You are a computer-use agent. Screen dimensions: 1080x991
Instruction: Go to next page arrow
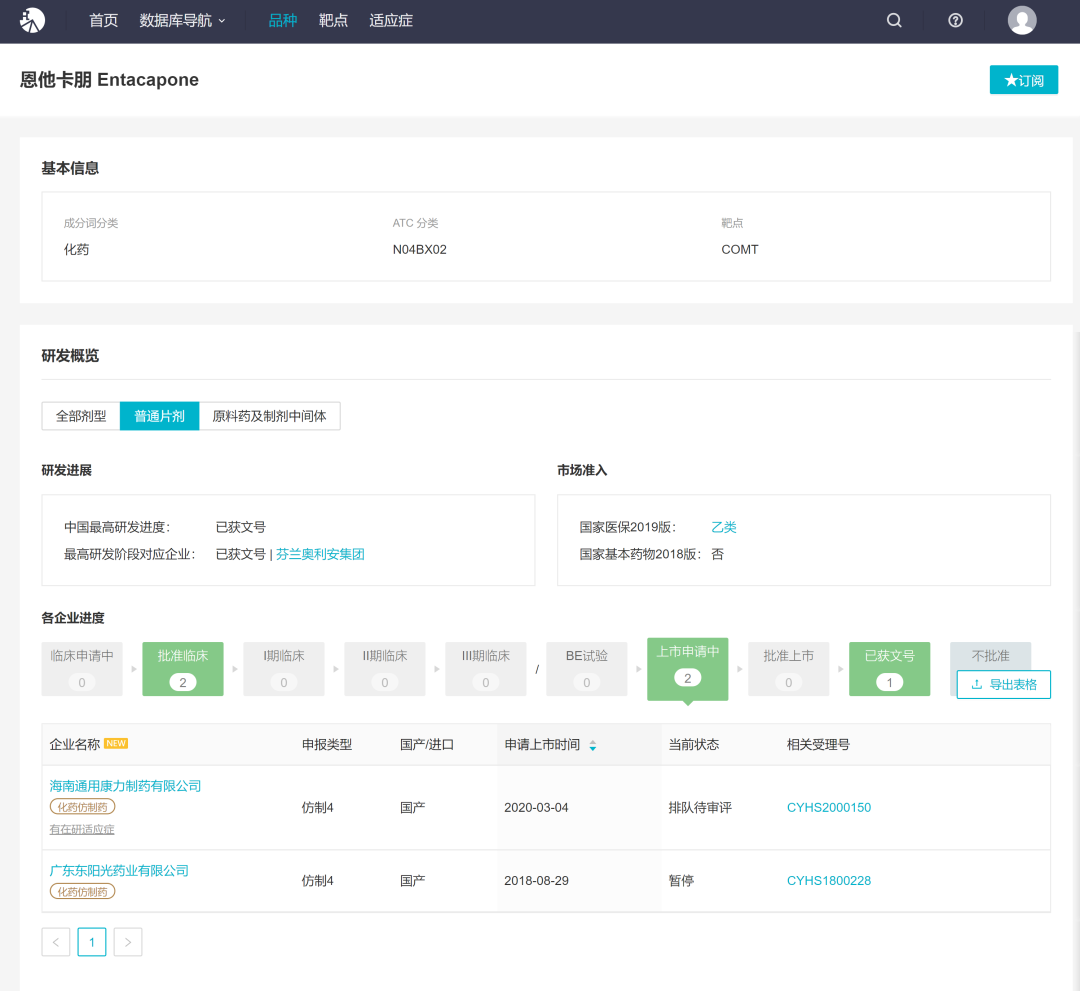(128, 942)
